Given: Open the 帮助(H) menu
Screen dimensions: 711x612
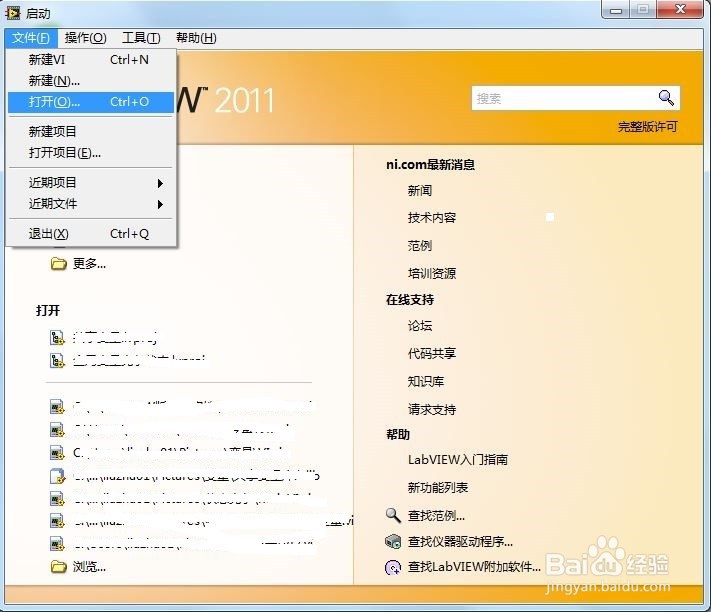Looking at the screenshot, I should (196, 38).
